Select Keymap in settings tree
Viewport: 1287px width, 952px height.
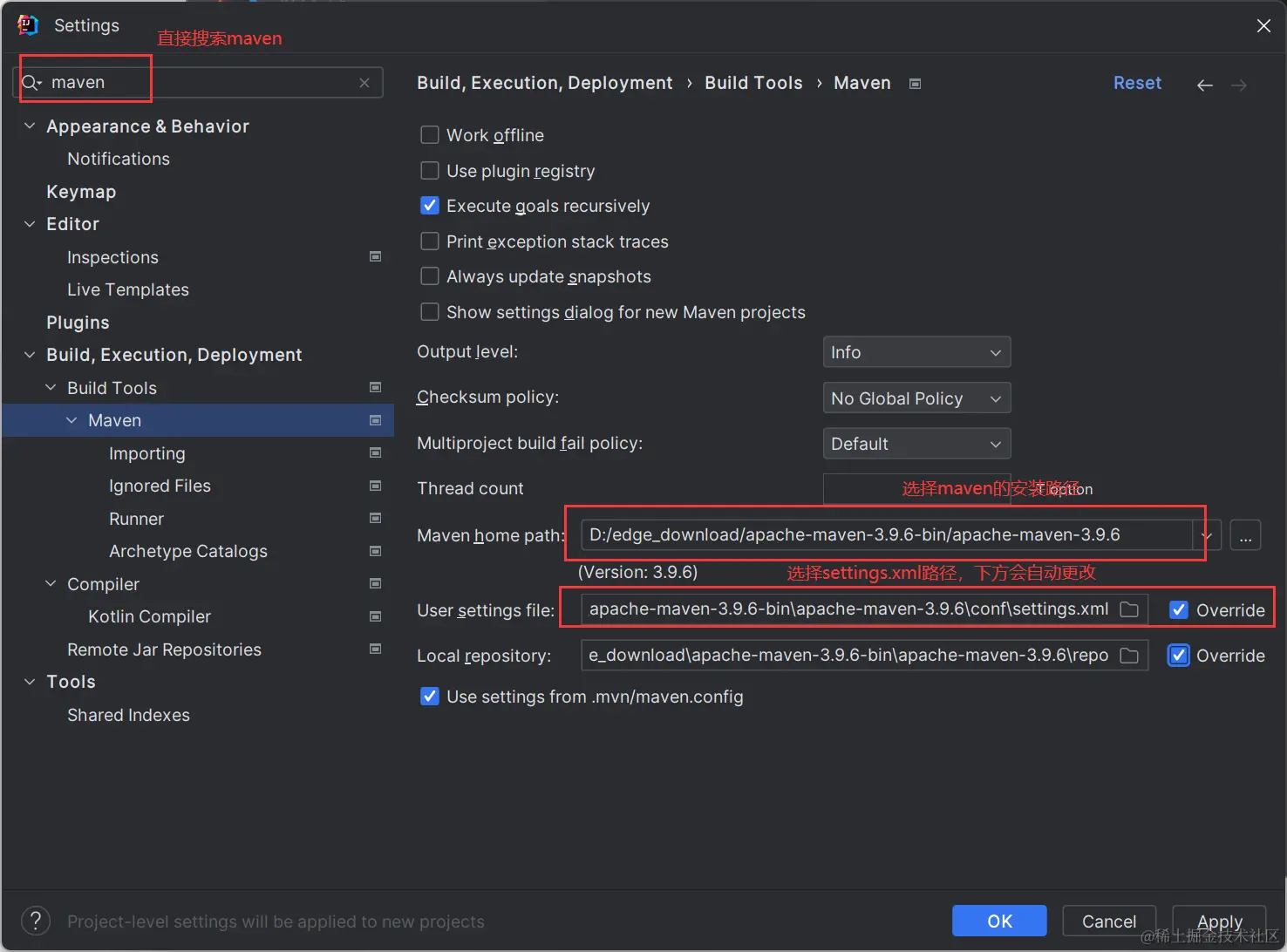81,192
